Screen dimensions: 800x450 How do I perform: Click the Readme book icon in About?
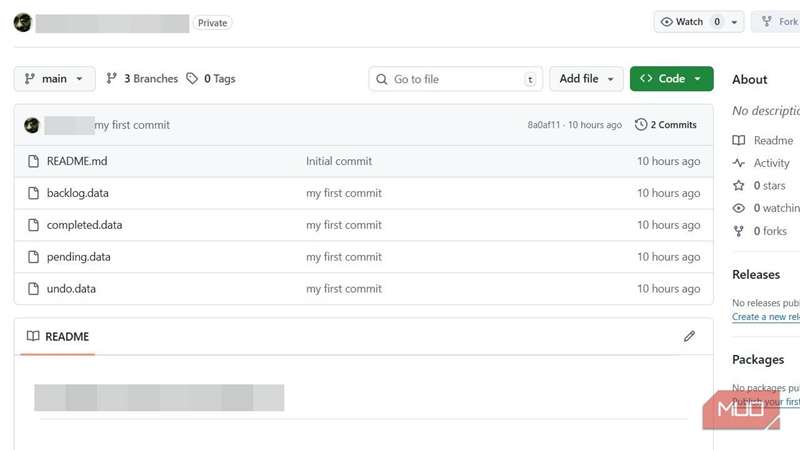click(x=739, y=141)
